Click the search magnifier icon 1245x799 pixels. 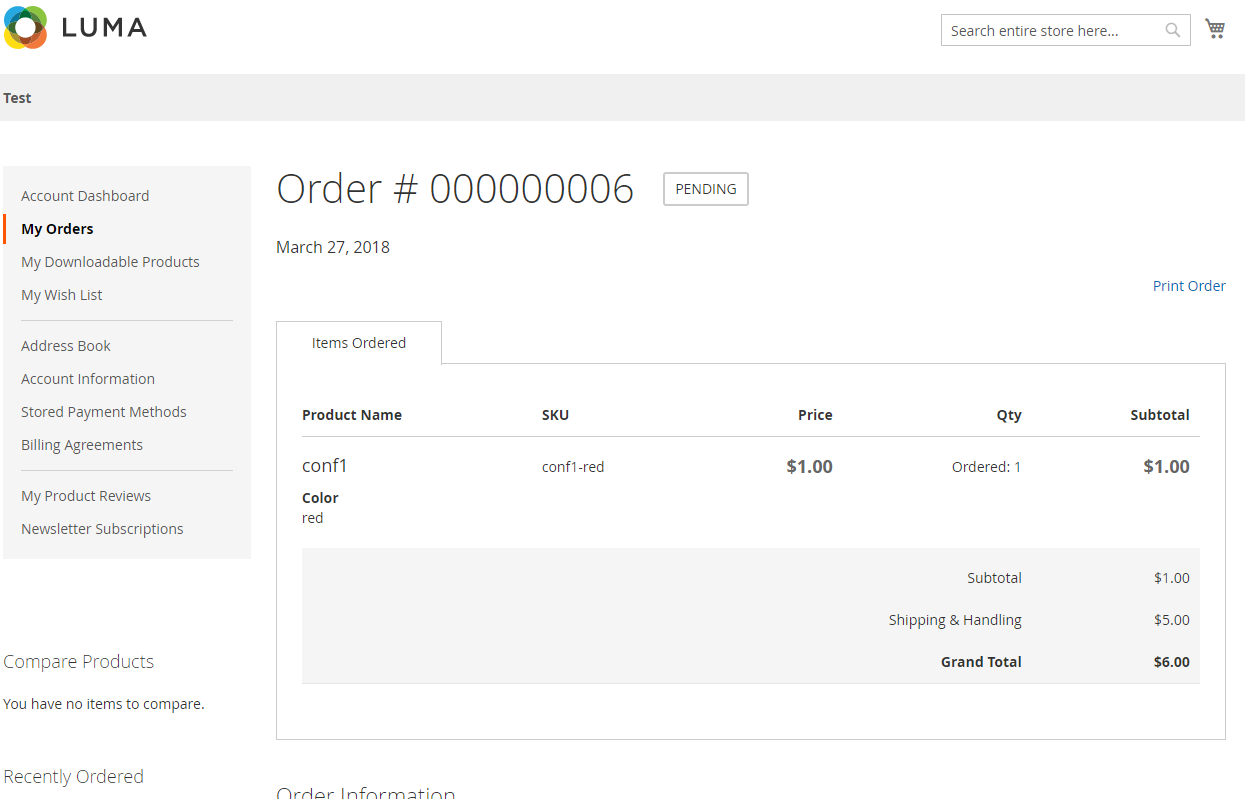1171,30
